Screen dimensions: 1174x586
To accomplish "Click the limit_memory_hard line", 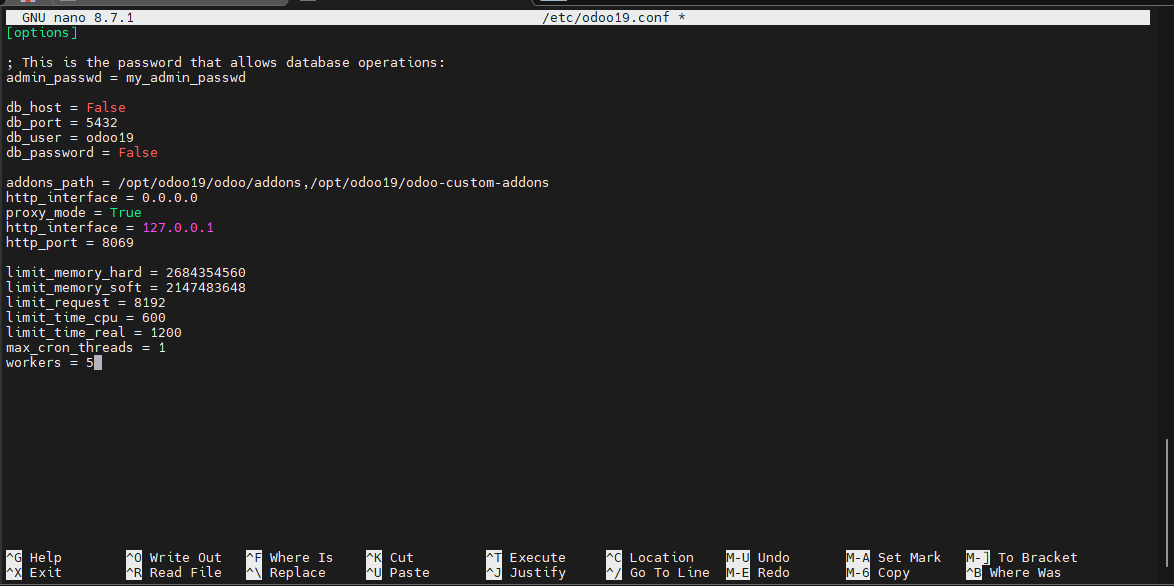I will tap(126, 272).
